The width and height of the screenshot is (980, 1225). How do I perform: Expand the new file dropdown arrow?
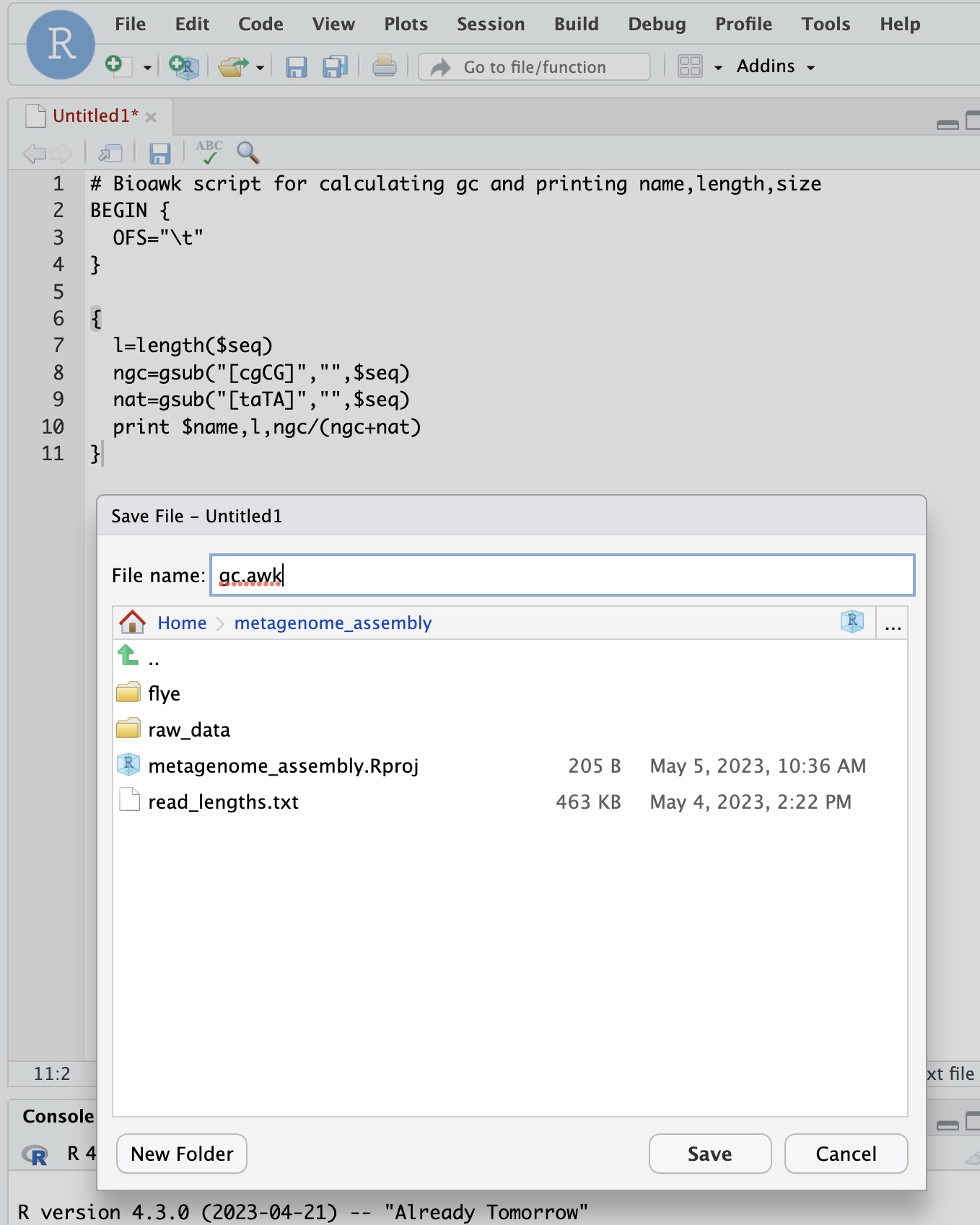point(147,68)
